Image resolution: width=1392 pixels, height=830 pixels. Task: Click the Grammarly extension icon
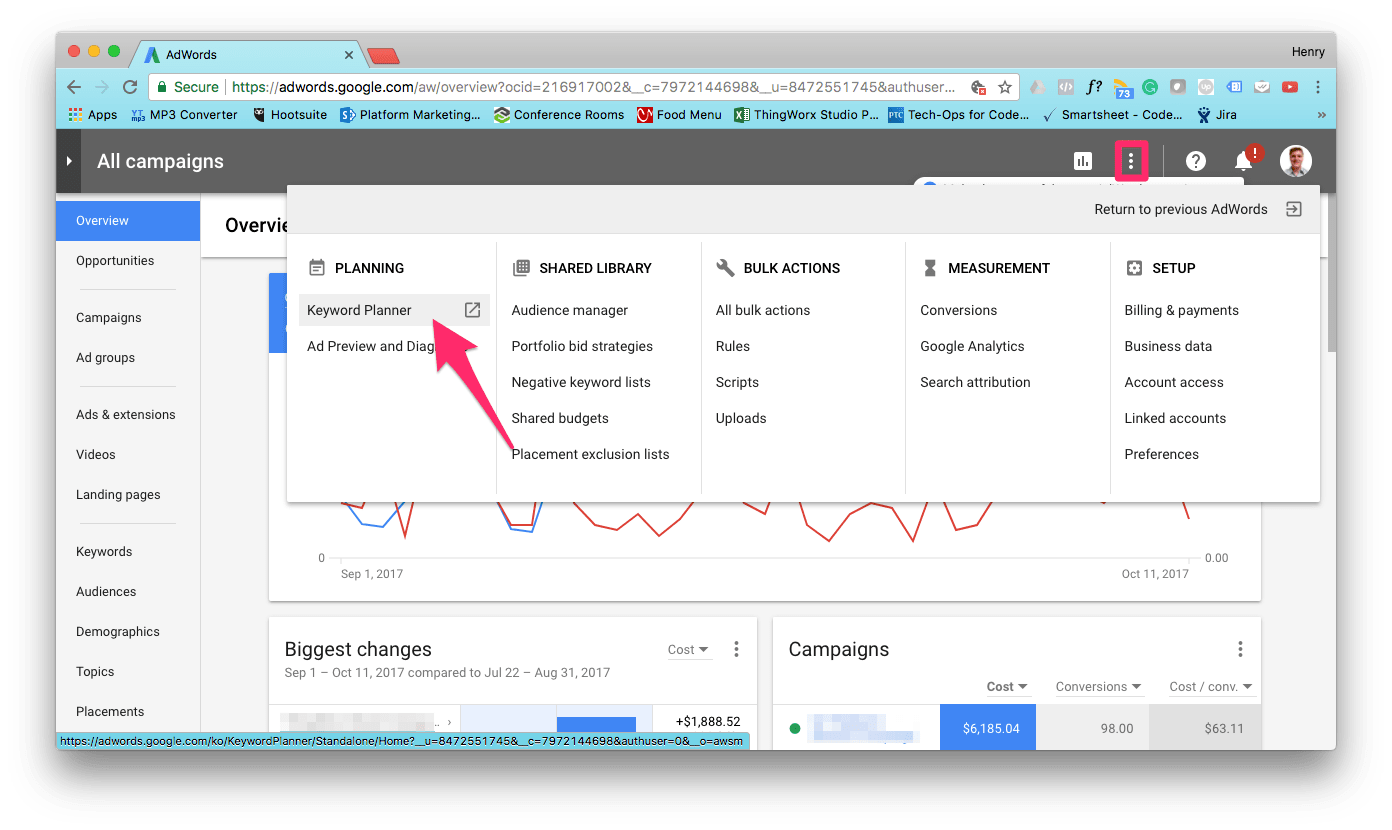1150,87
